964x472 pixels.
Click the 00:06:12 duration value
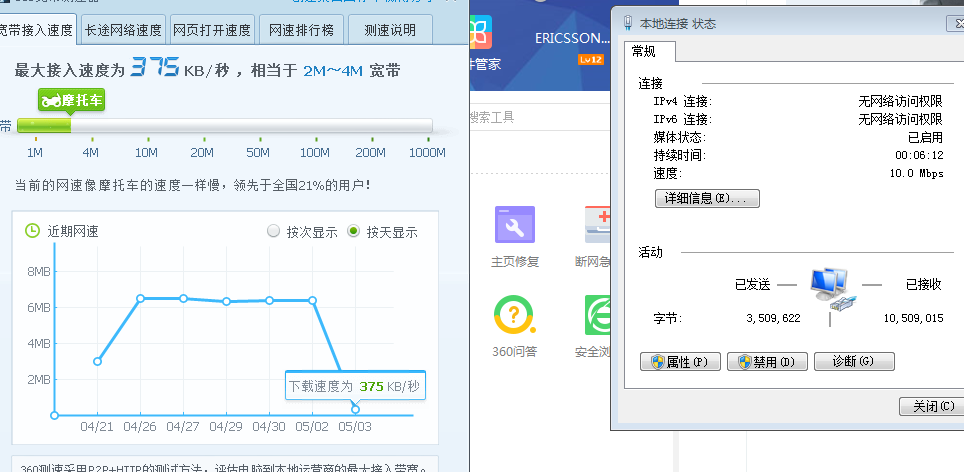click(x=919, y=155)
